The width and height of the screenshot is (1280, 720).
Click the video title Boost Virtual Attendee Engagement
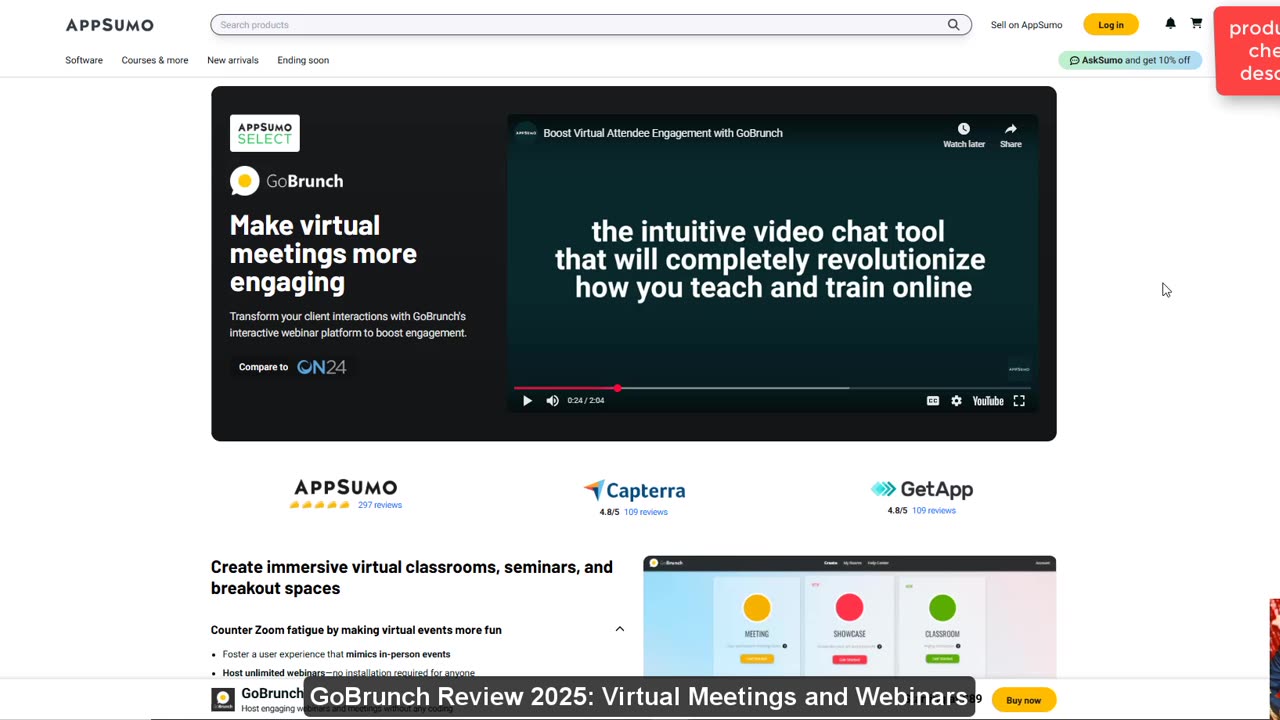pyautogui.click(x=663, y=133)
